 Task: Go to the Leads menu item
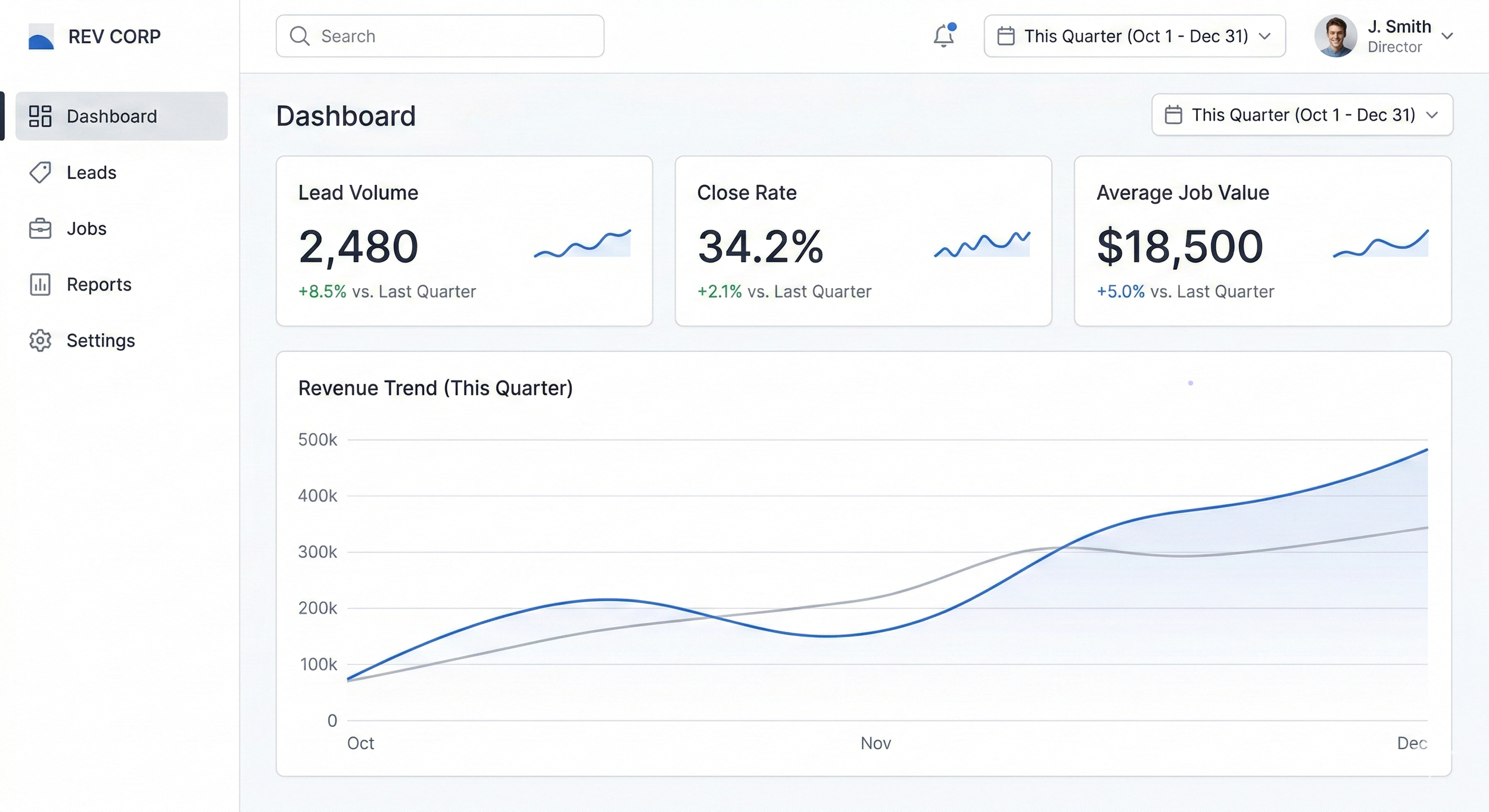click(92, 173)
